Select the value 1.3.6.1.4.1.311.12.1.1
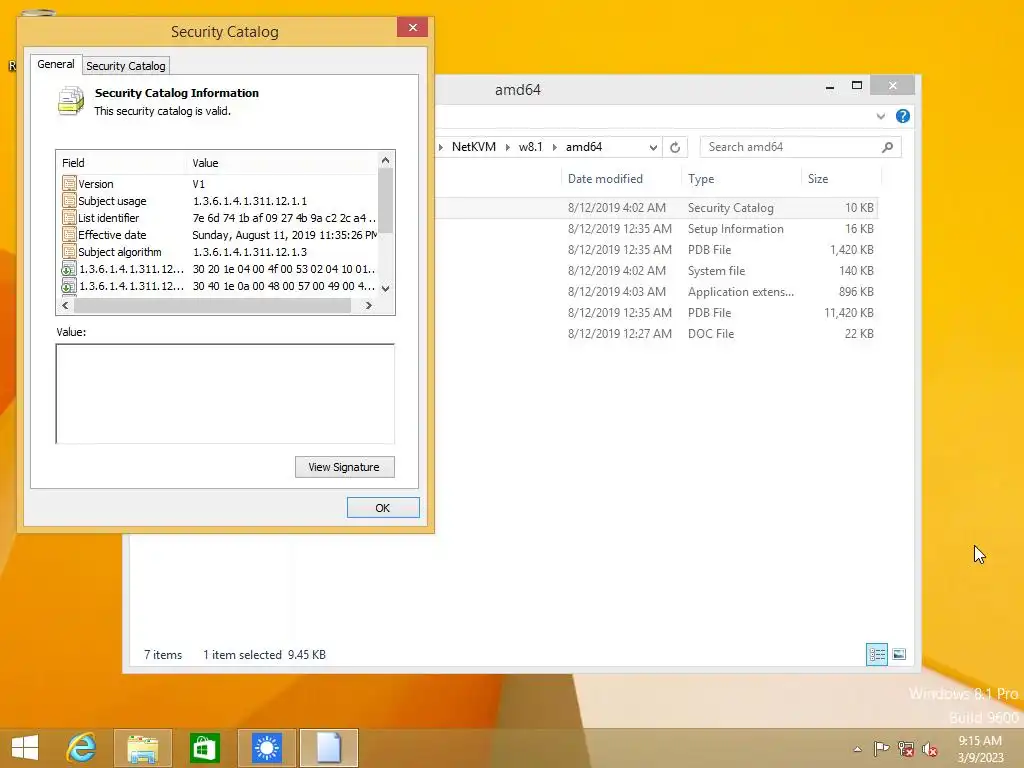Image resolution: width=1024 pixels, height=768 pixels. pos(249,200)
